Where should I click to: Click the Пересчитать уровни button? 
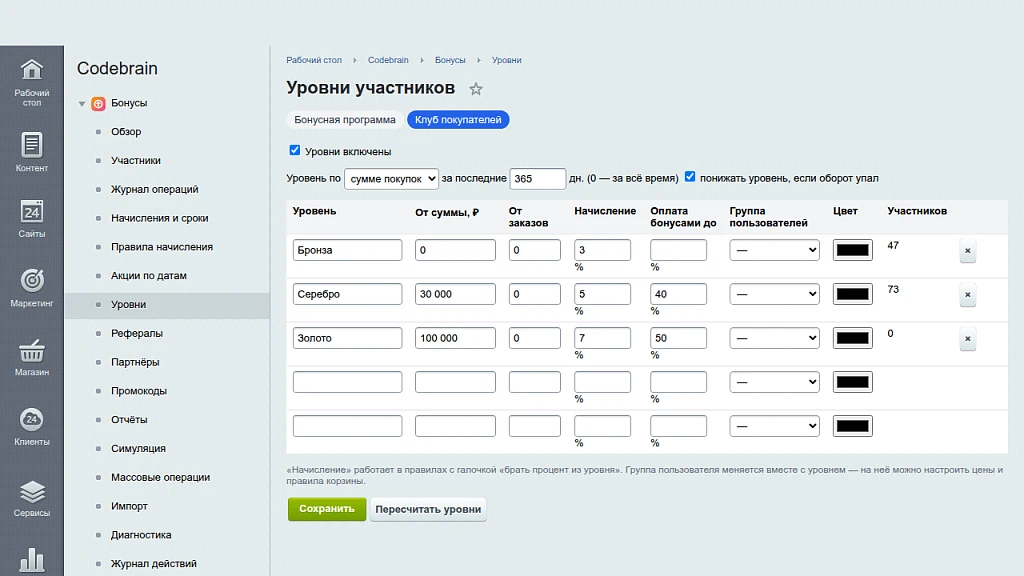click(x=428, y=509)
